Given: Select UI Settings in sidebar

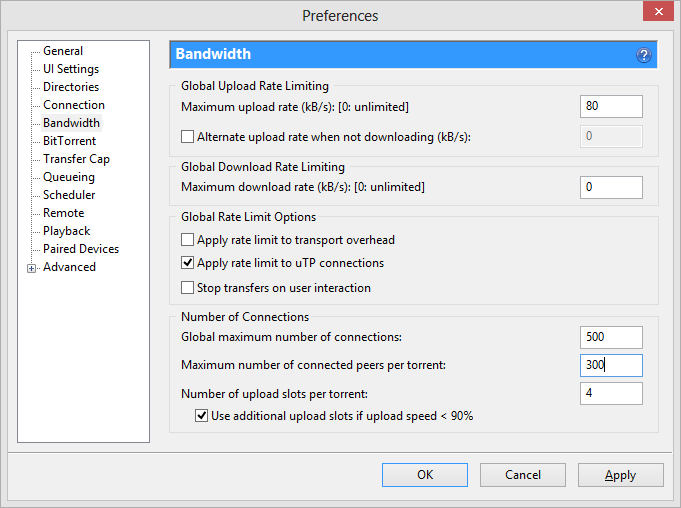Looking at the screenshot, I should [x=70, y=69].
